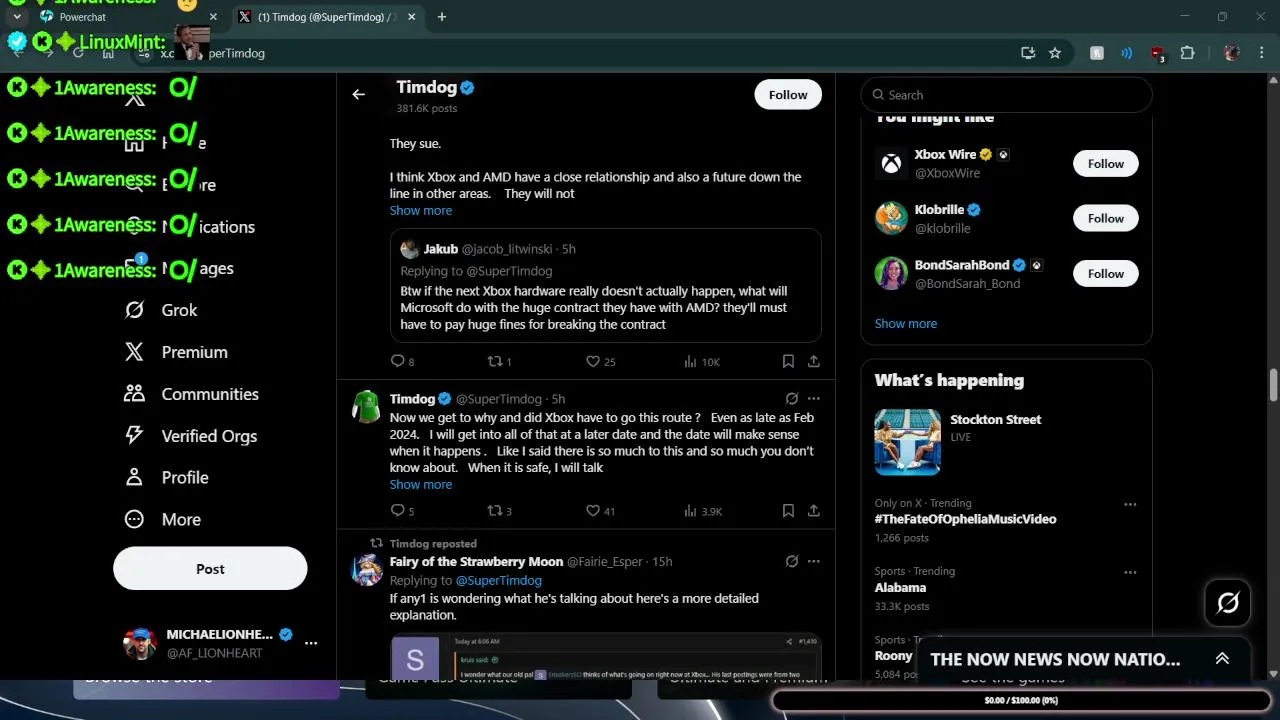The width and height of the screenshot is (1280, 720).
Task: Open @SuperTimdog mention in Fairie_Esper reply
Action: (x=498, y=580)
